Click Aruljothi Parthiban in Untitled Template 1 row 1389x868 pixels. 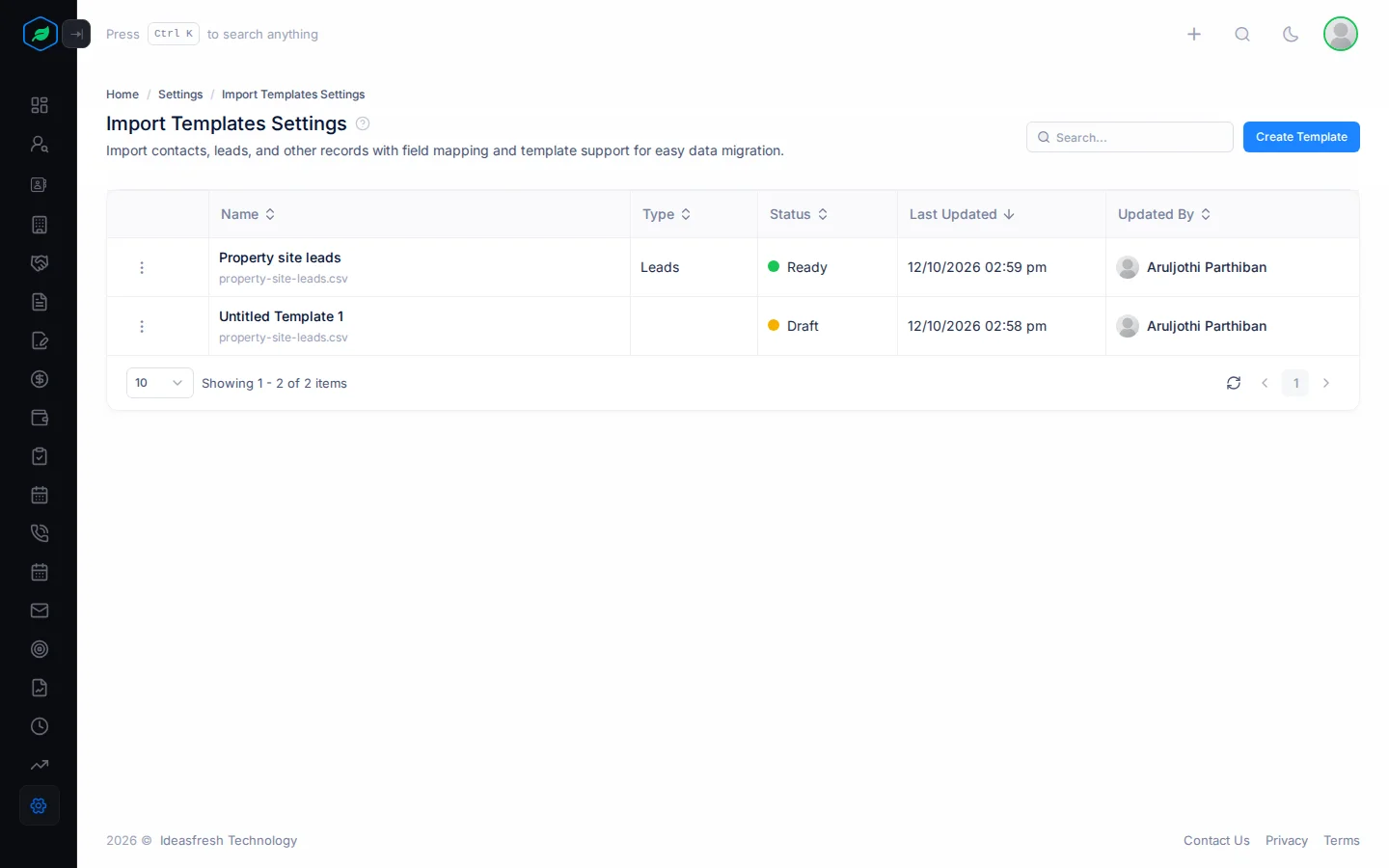pyautogui.click(x=1206, y=326)
